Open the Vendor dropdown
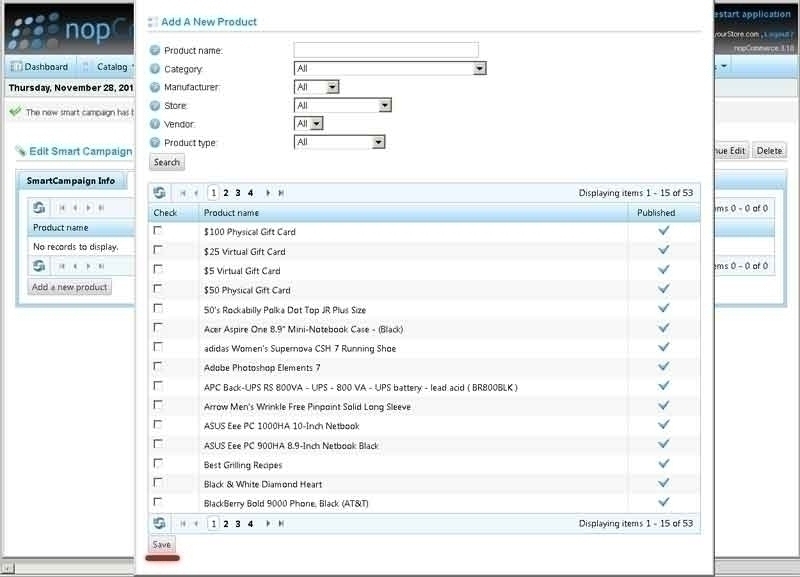 click(x=309, y=124)
